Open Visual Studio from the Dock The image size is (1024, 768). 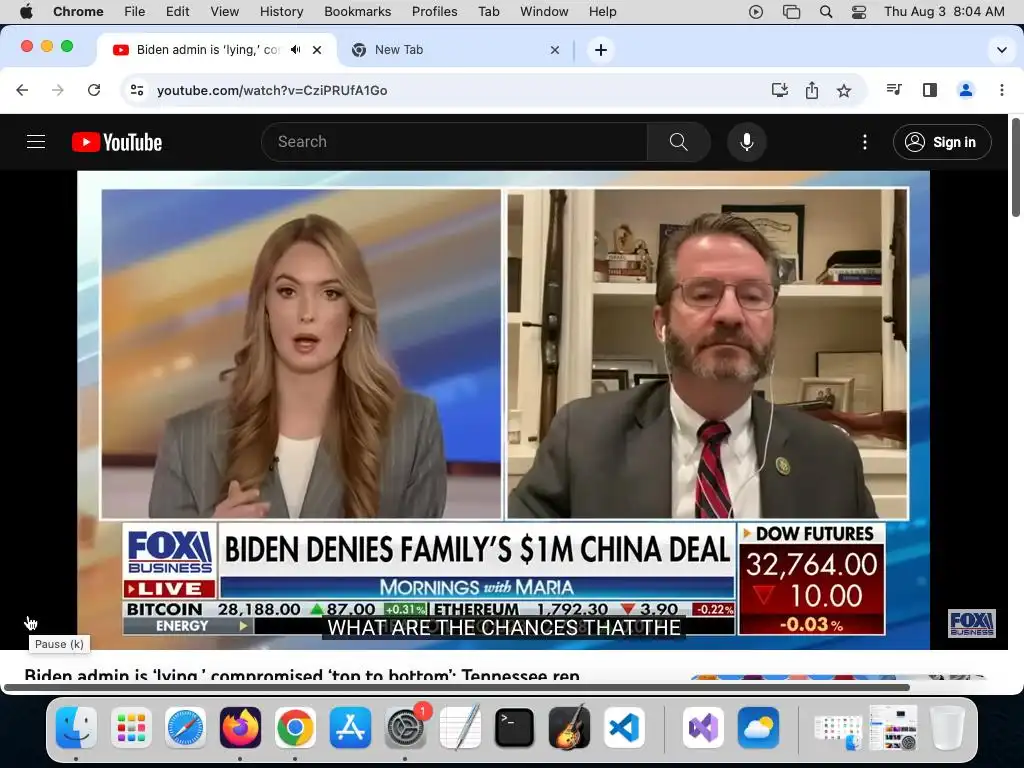[x=703, y=727]
